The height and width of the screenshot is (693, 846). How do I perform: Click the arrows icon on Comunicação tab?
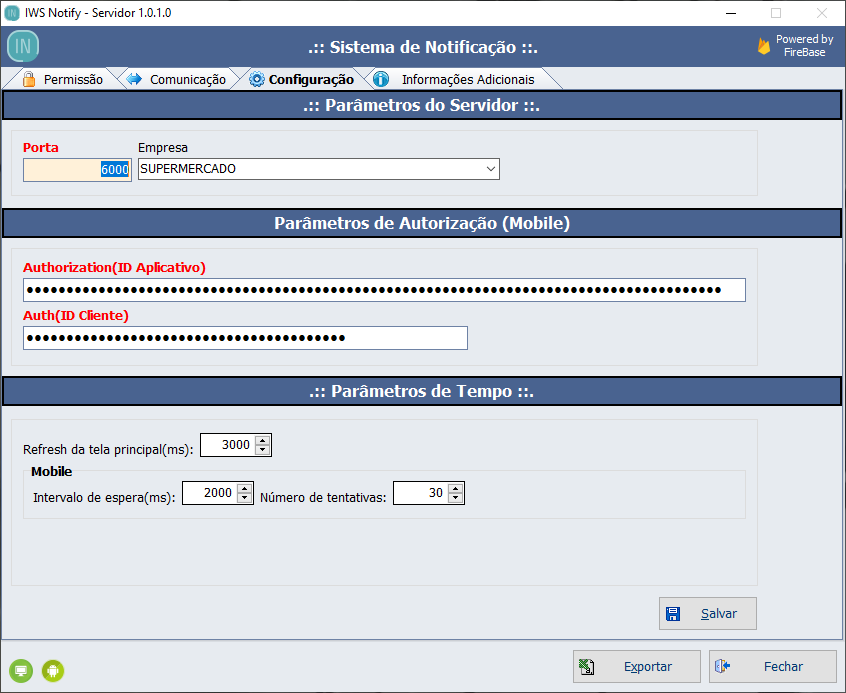pos(135,80)
